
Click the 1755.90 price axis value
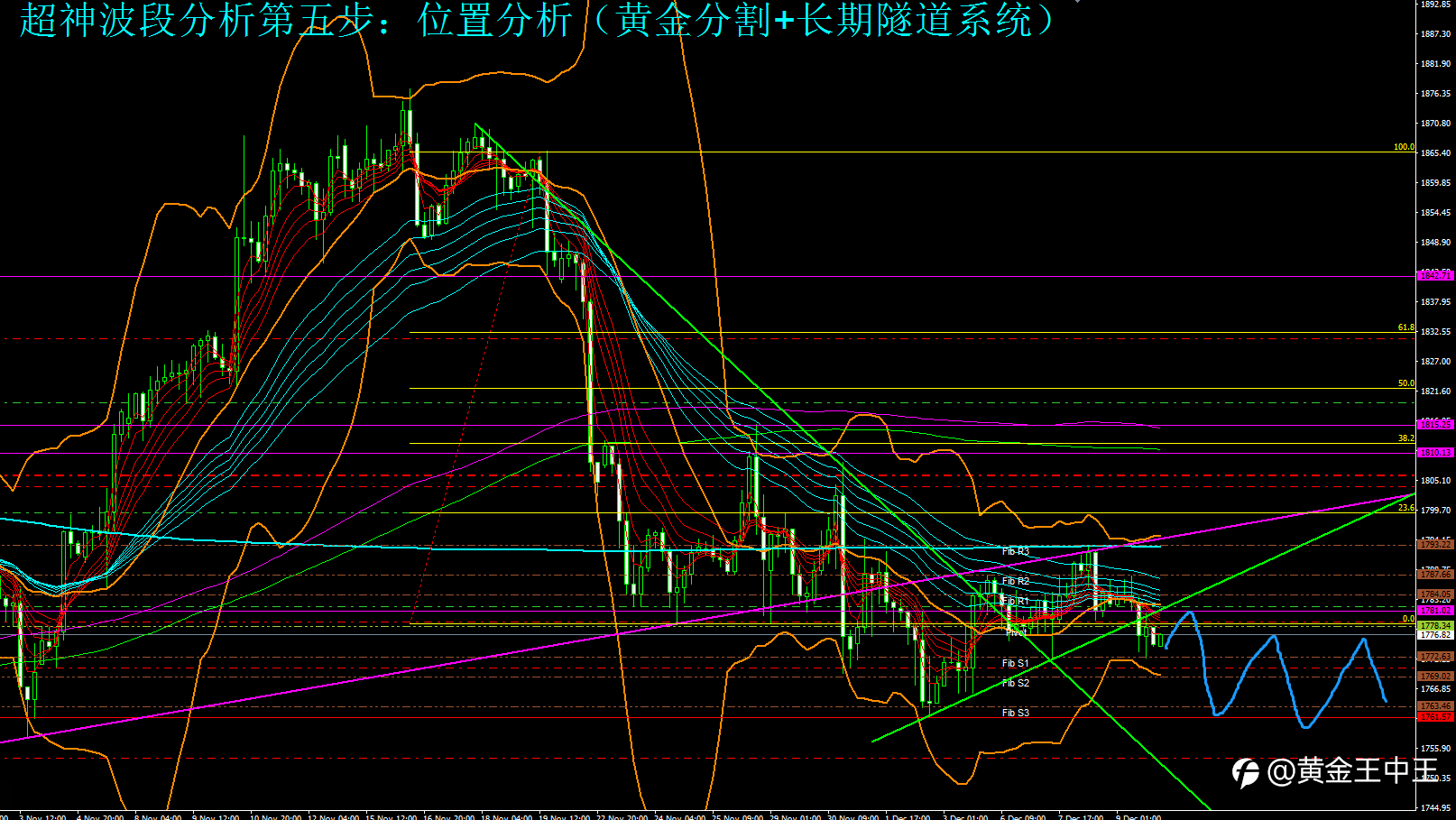click(1435, 749)
